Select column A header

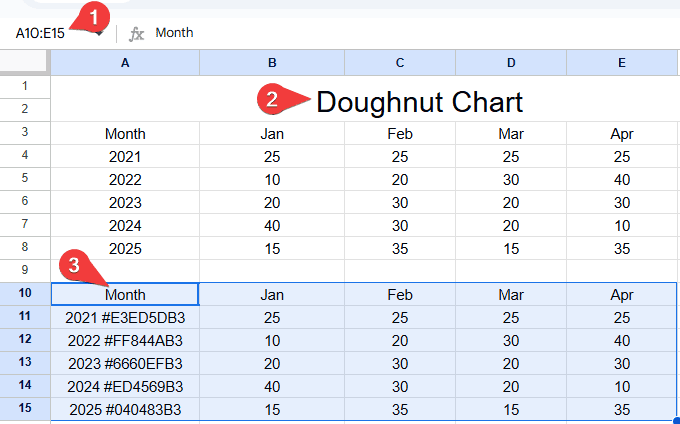[125, 63]
